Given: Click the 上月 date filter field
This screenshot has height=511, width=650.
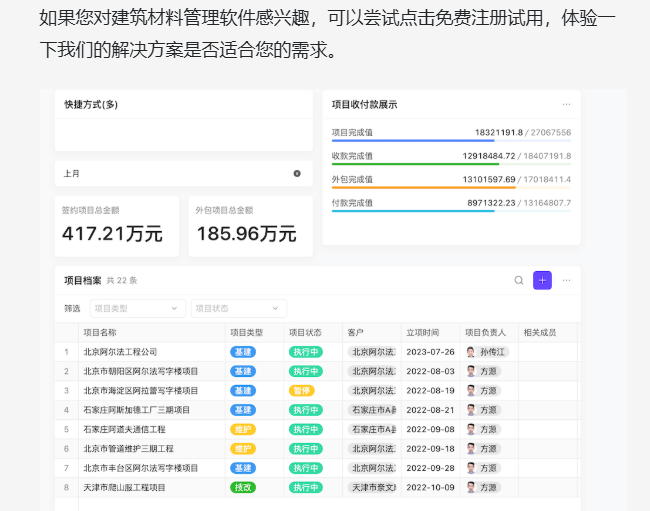Looking at the screenshot, I should [x=184, y=174].
